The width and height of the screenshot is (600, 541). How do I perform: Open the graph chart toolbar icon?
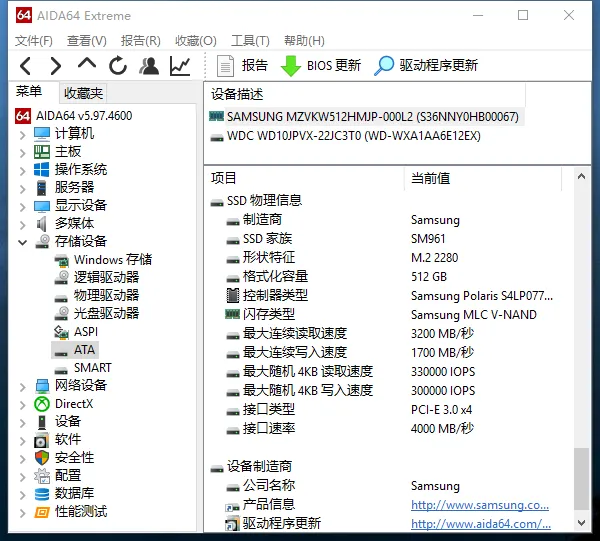tap(180, 66)
